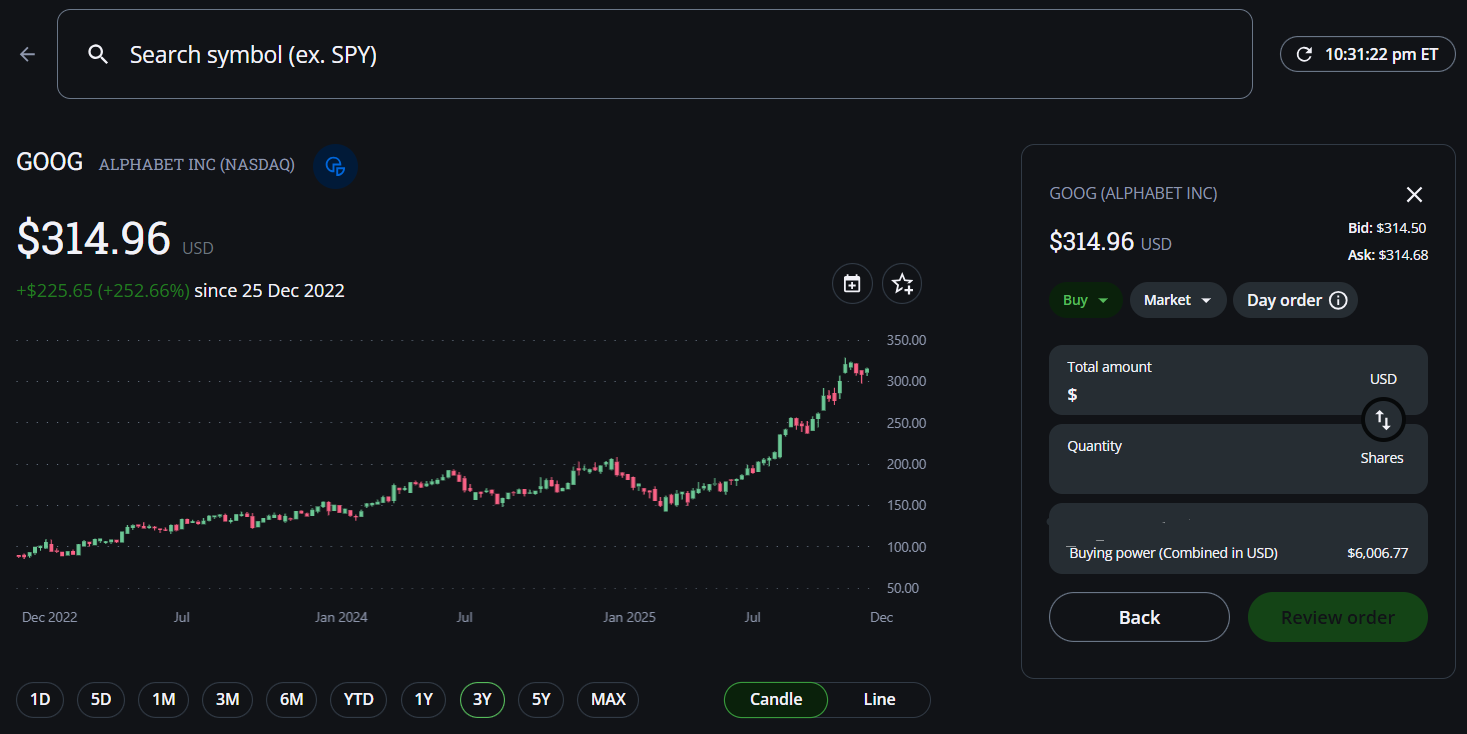This screenshot has width=1467, height=734.
Task: Switch to the 1Y timeframe
Action: coord(423,699)
